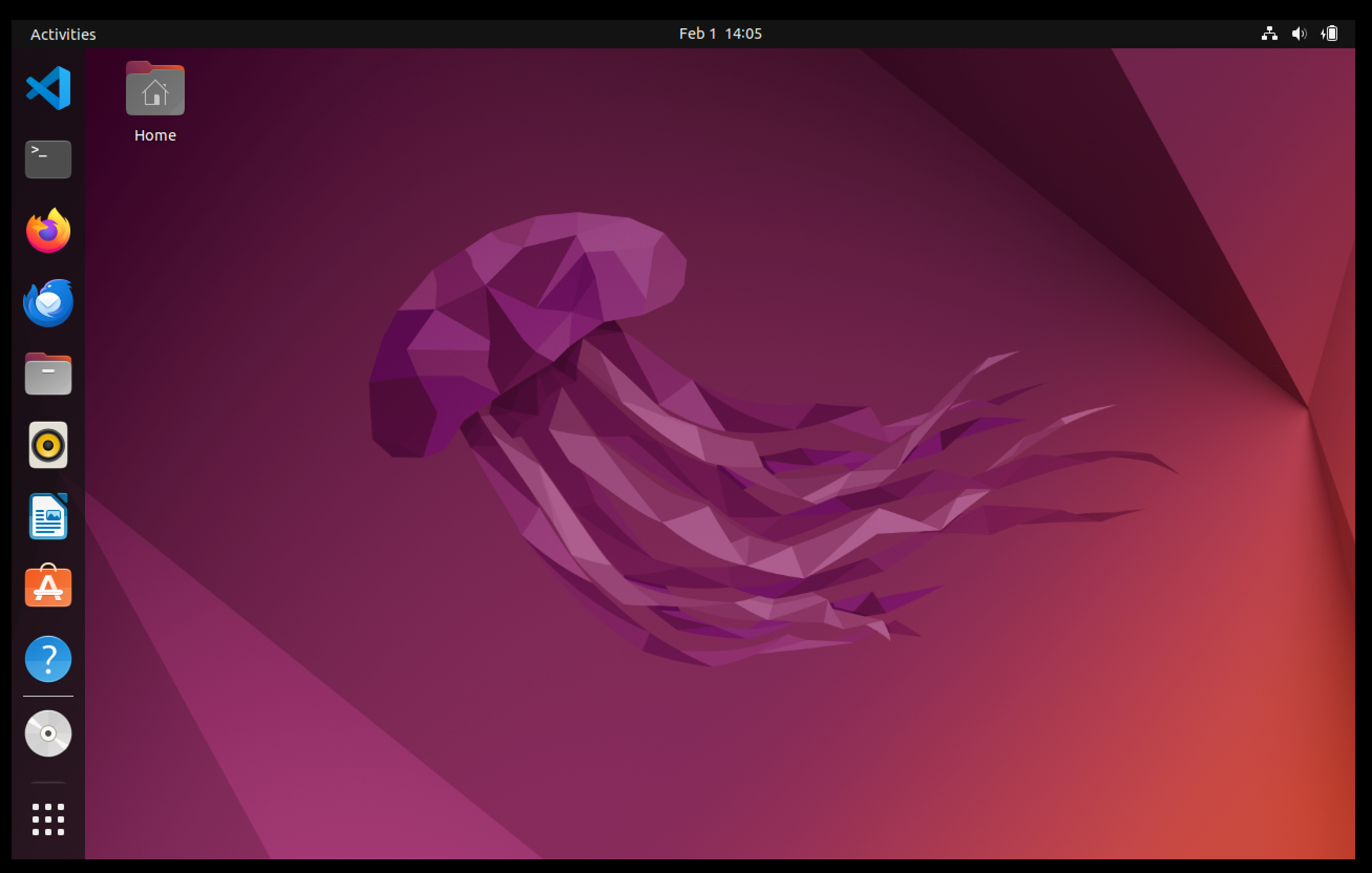Launch Visual Studio Code from the dock
The width and height of the screenshot is (1372, 873).
pos(48,88)
